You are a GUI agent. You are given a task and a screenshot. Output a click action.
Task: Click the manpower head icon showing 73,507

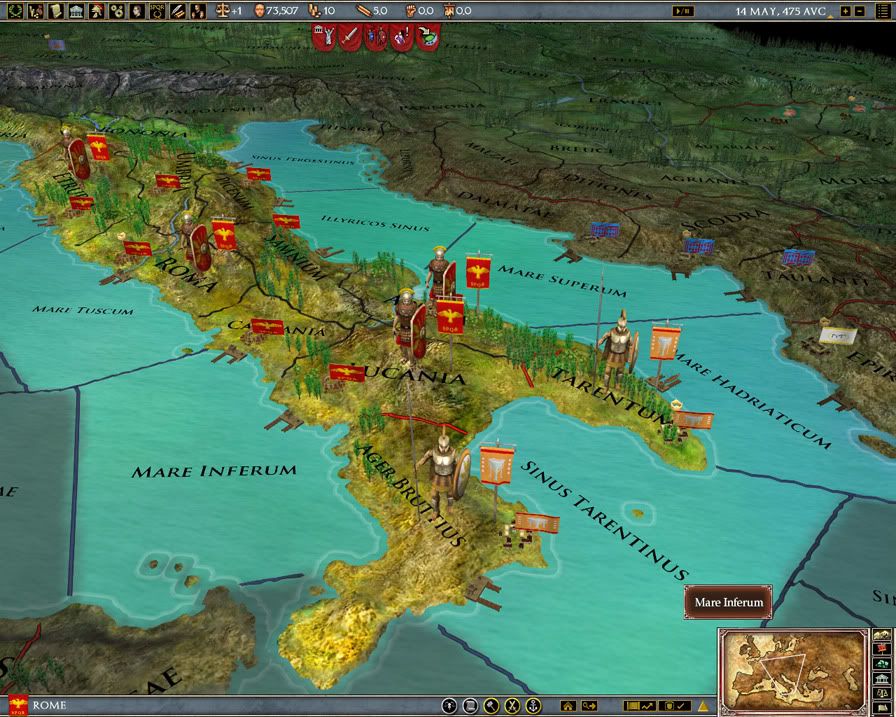(x=259, y=10)
